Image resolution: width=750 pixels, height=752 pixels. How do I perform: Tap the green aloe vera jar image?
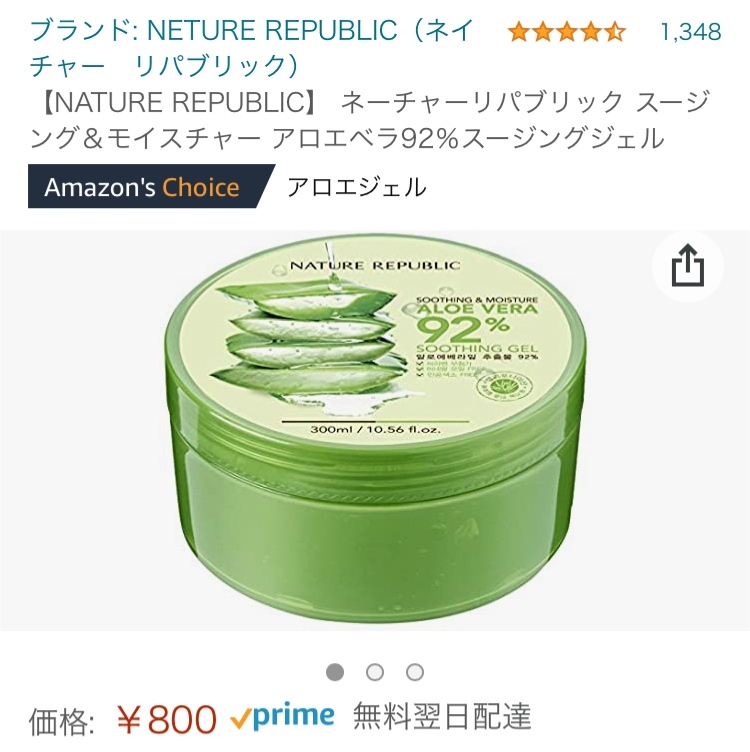coord(375,430)
